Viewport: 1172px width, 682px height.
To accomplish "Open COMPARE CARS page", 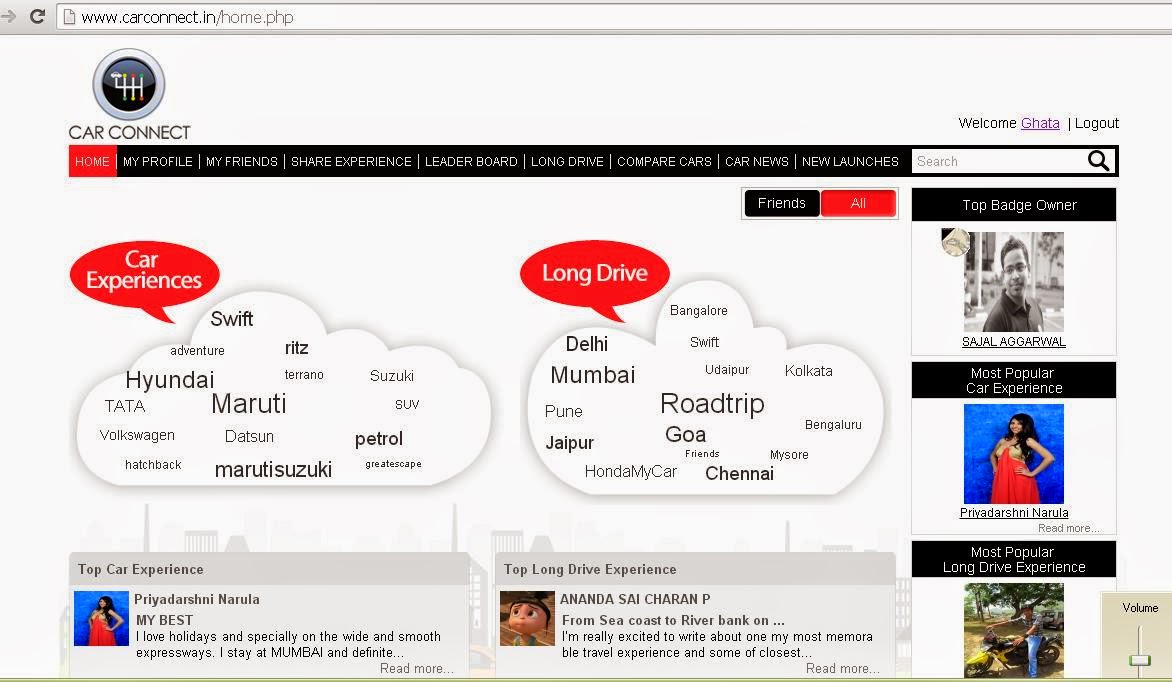I will coord(664,162).
